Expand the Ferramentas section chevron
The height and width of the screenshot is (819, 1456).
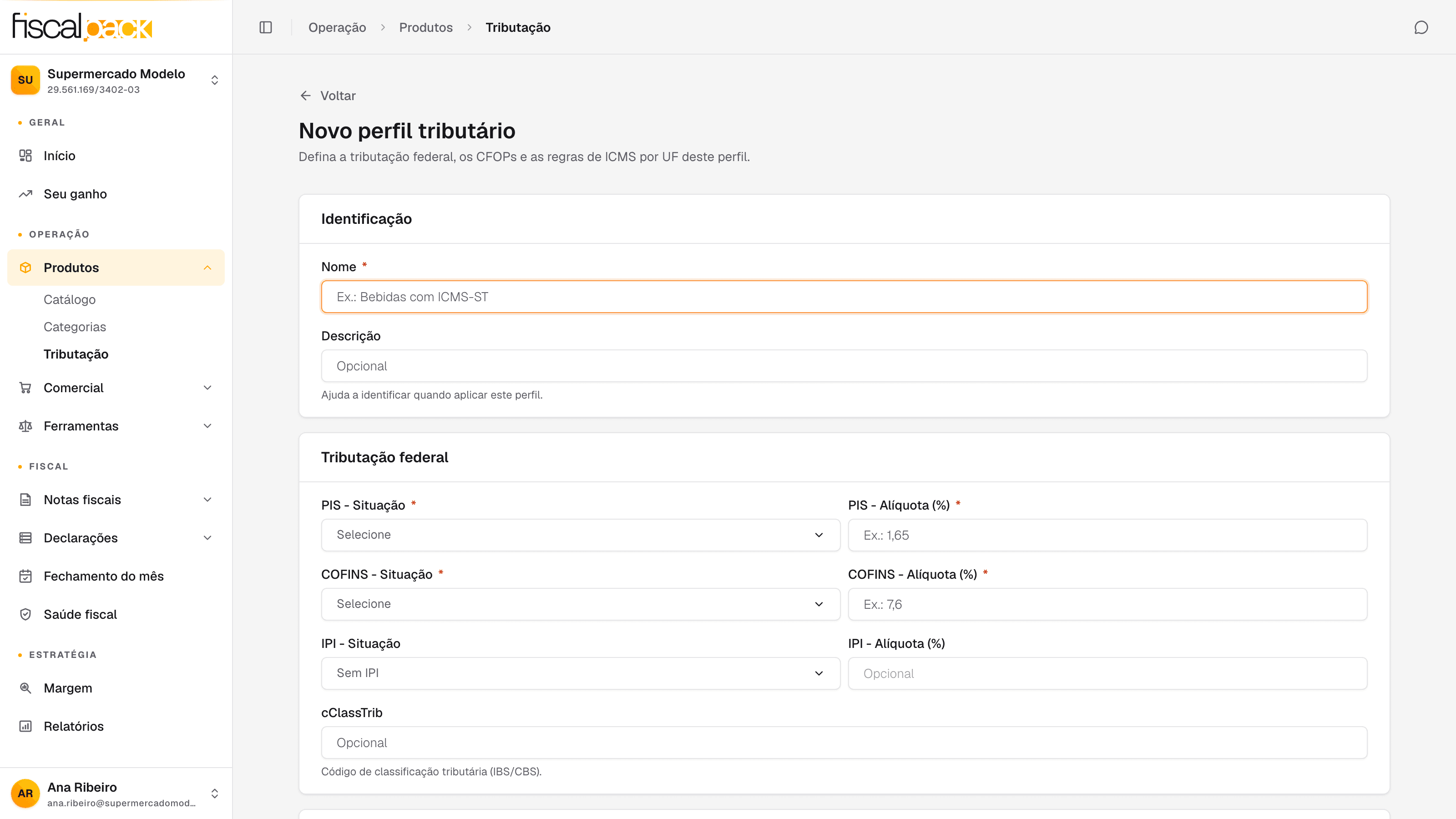207,426
